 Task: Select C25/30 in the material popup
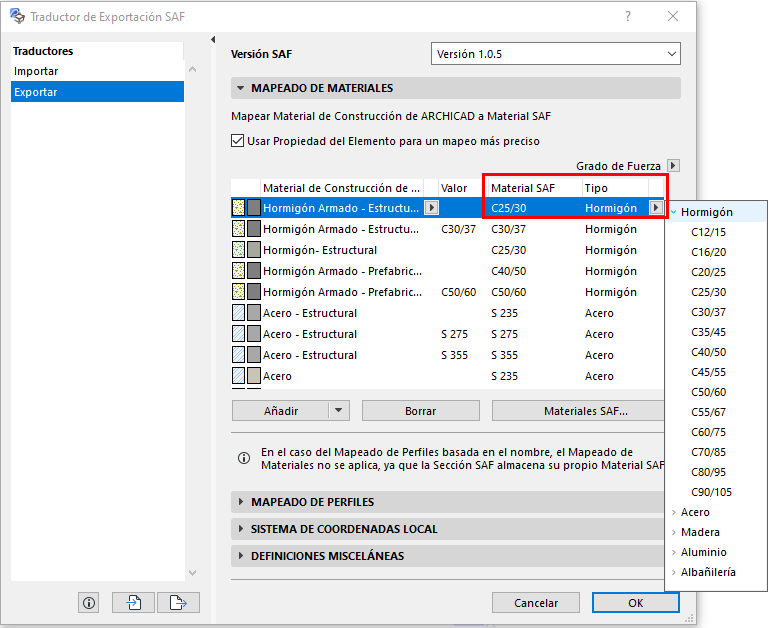pos(708,292)
